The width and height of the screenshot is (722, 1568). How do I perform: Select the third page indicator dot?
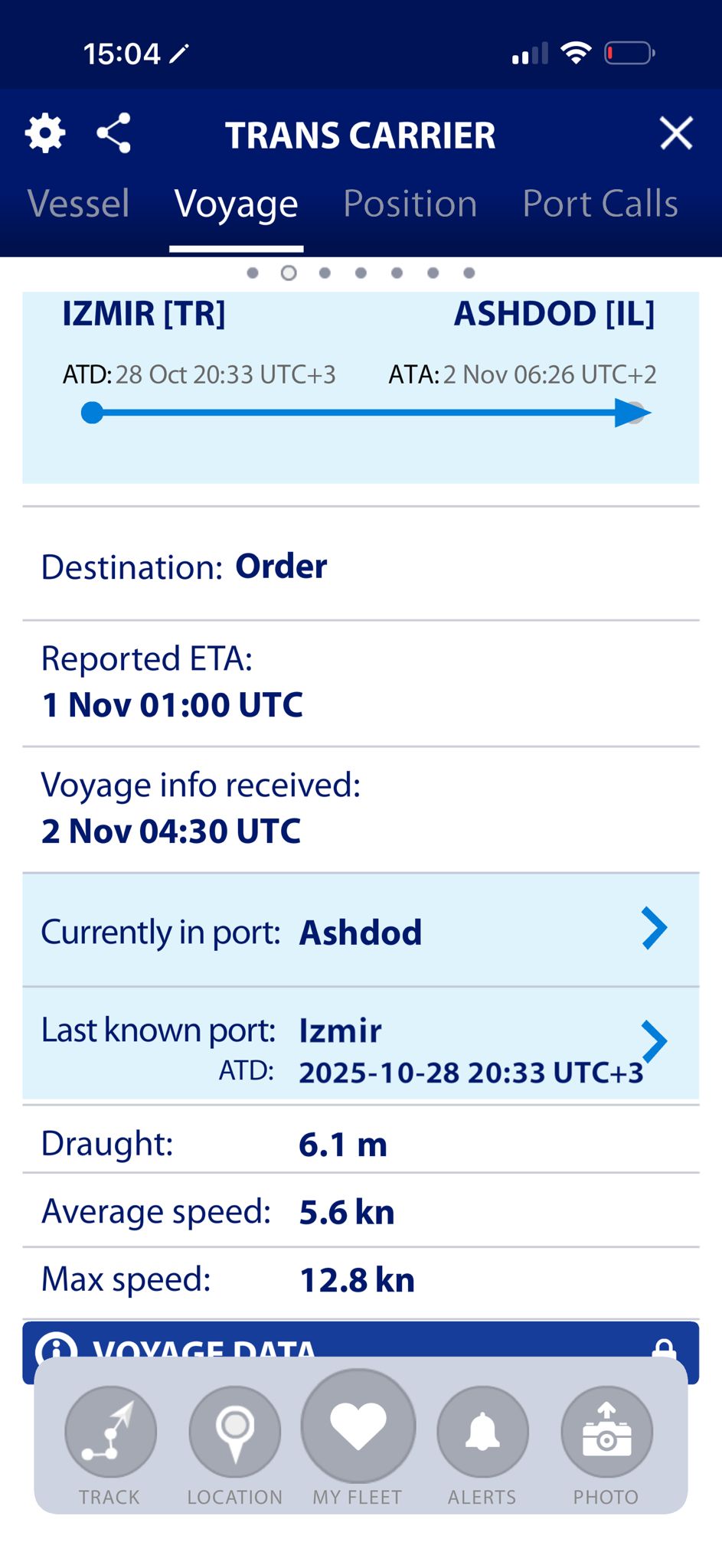pyautogui.click(x=325, y=273)
